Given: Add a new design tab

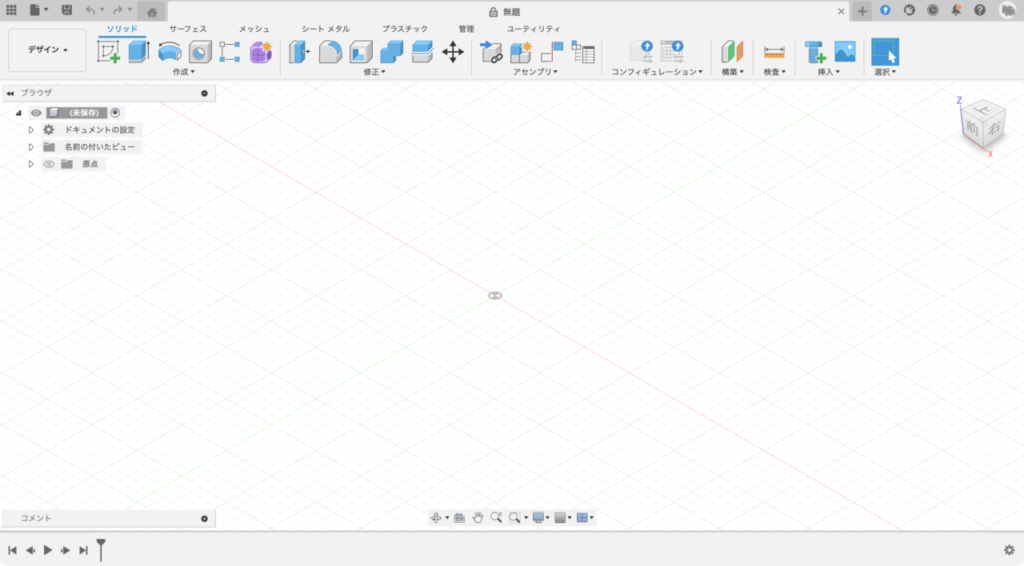Looking at the screenshot, I should (862, 11).
